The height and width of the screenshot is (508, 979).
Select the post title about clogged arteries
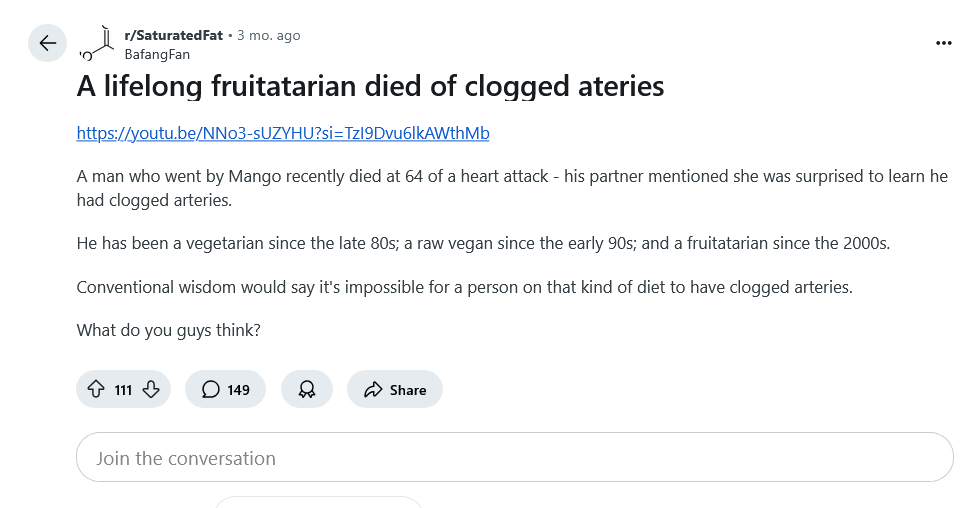click(x=370, y=86)
